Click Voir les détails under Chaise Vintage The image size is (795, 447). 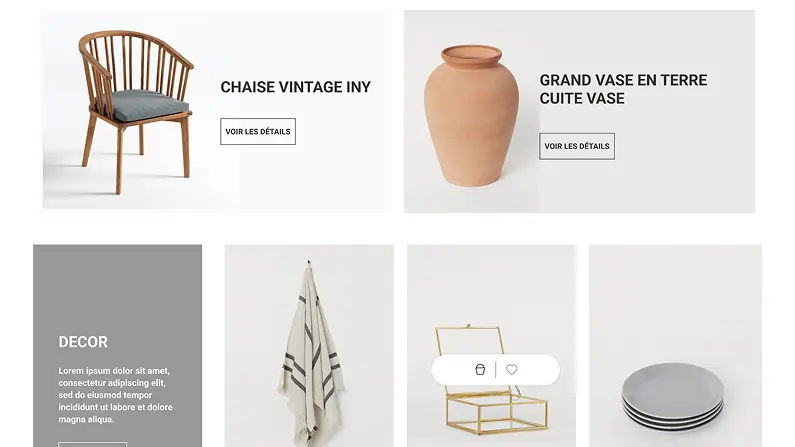pos(258,131)
